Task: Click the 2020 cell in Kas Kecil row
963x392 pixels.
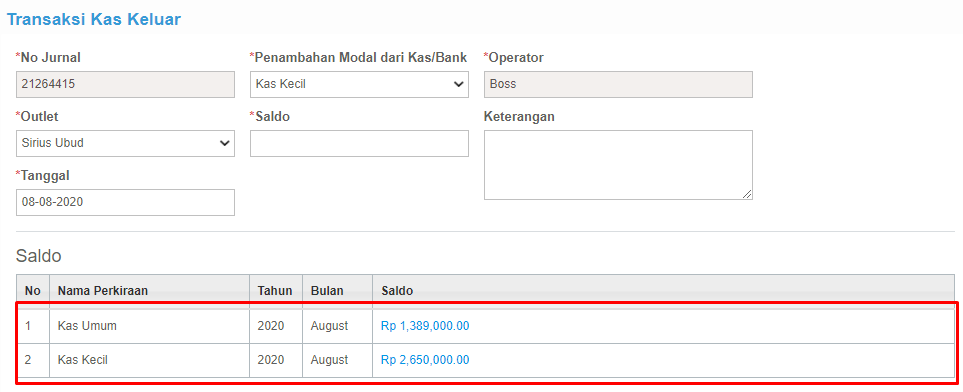Action: tap(276, 359)
